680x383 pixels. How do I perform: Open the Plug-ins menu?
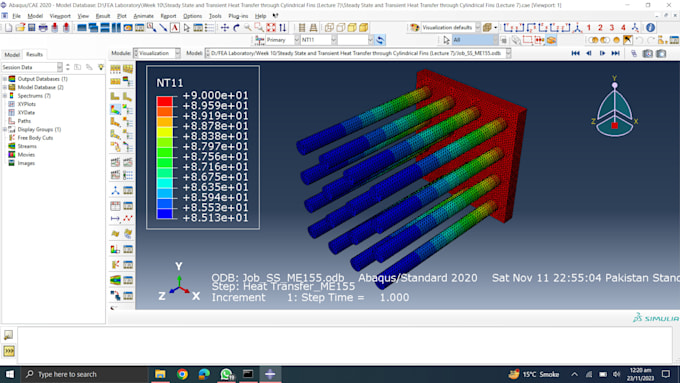[x=238, y=16]
